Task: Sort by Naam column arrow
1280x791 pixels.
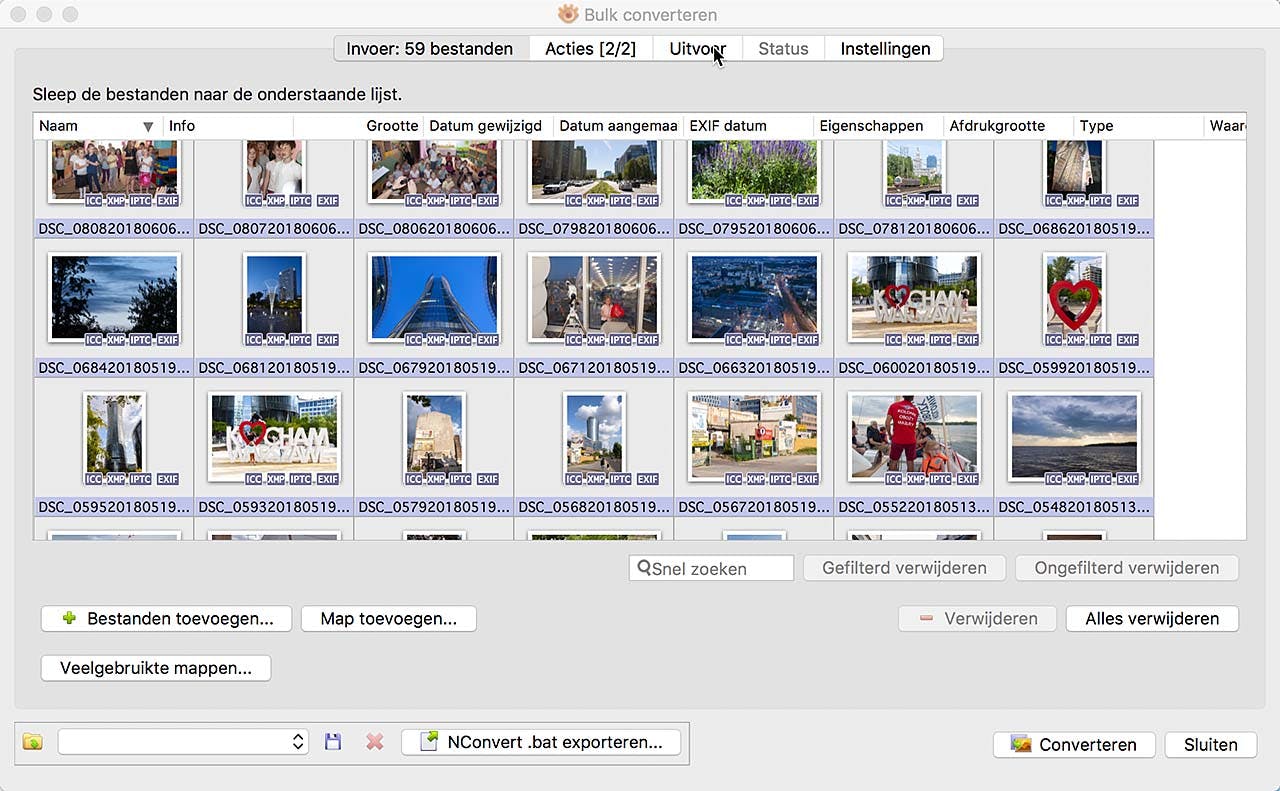Action: (148, 126)
